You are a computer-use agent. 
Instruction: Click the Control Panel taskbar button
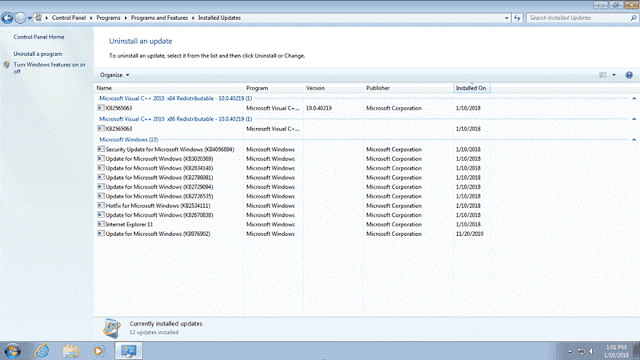tap(129, 351)
